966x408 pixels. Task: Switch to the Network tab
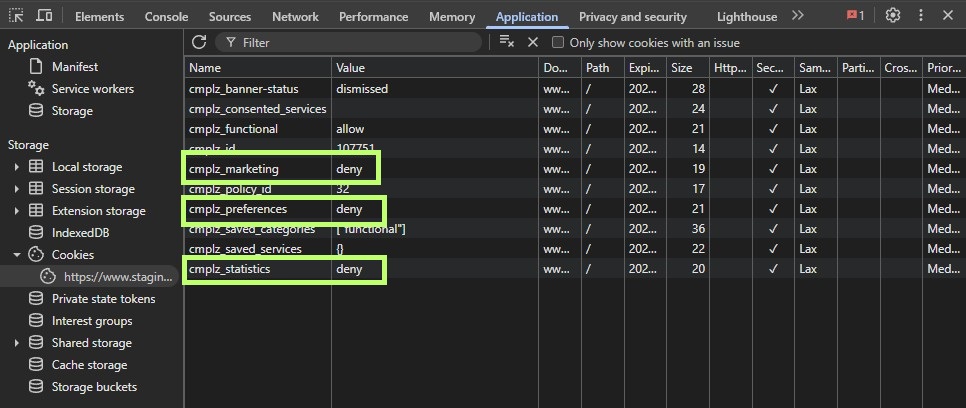coord(295,17)
